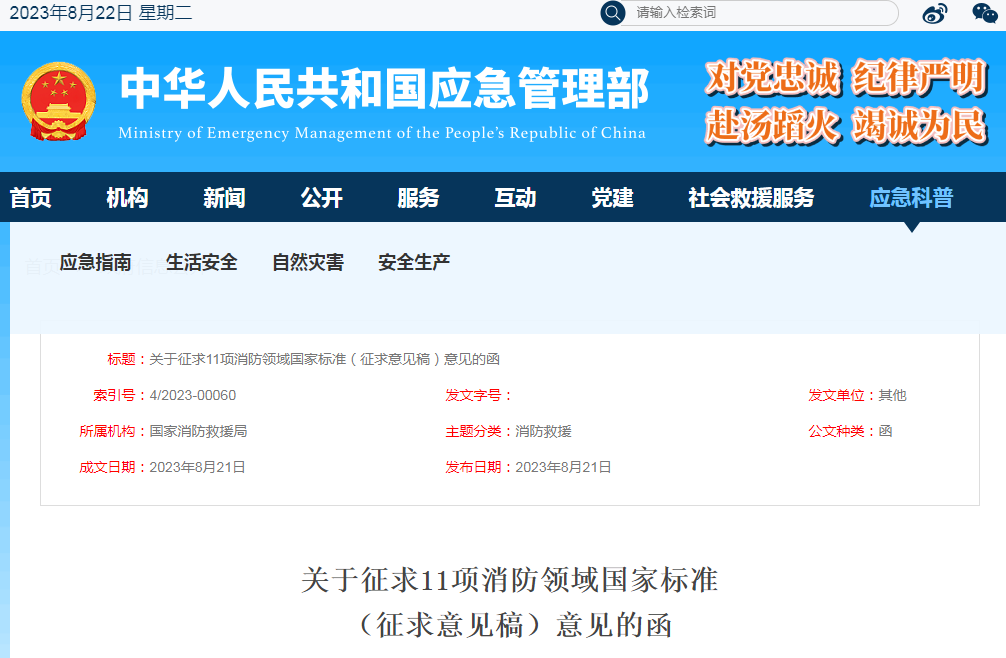1006x658 pixels.
Task: Open the 新闻 navigation menu
Action: (224, 198)
